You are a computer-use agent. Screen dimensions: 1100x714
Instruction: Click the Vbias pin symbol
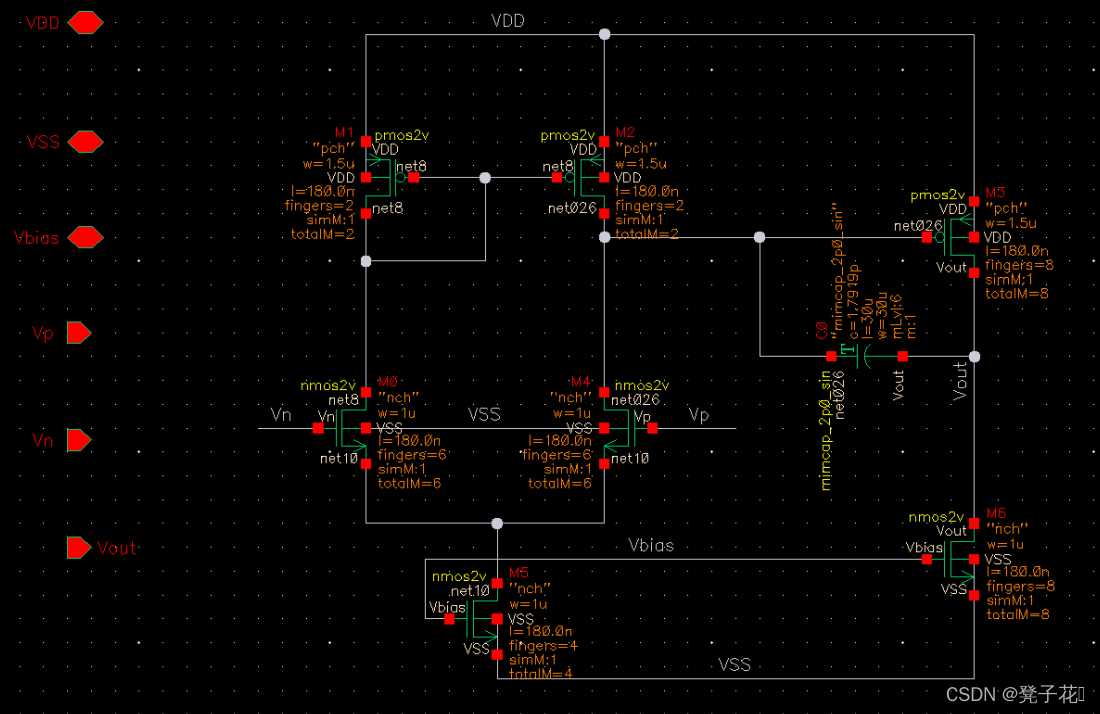(85, 237)
